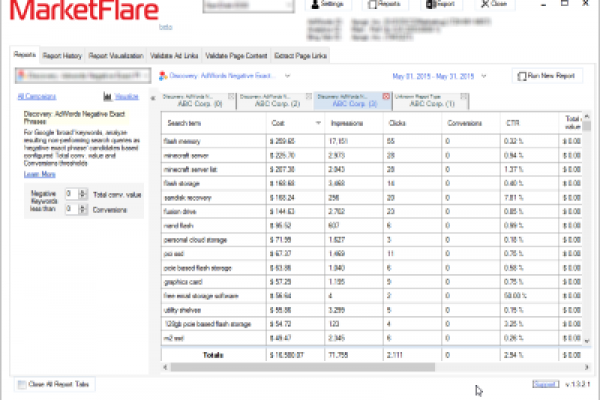The width and height of the screenshot is (600, 400).
Task: Click Clear All Report Tabs button
Action: (x=55, y=384)
